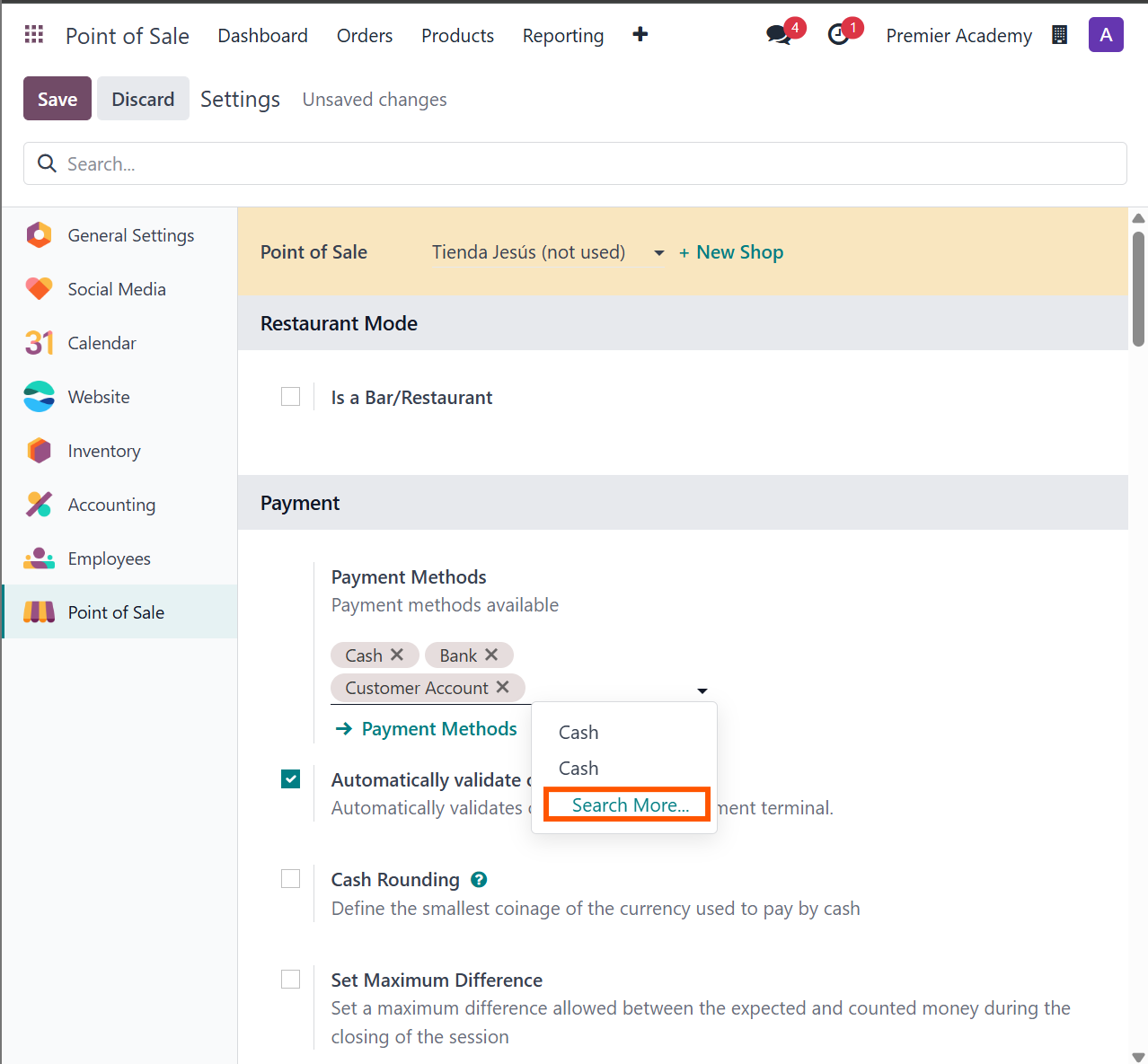
Task: Click the company building icon
Action: point(1060,35)
